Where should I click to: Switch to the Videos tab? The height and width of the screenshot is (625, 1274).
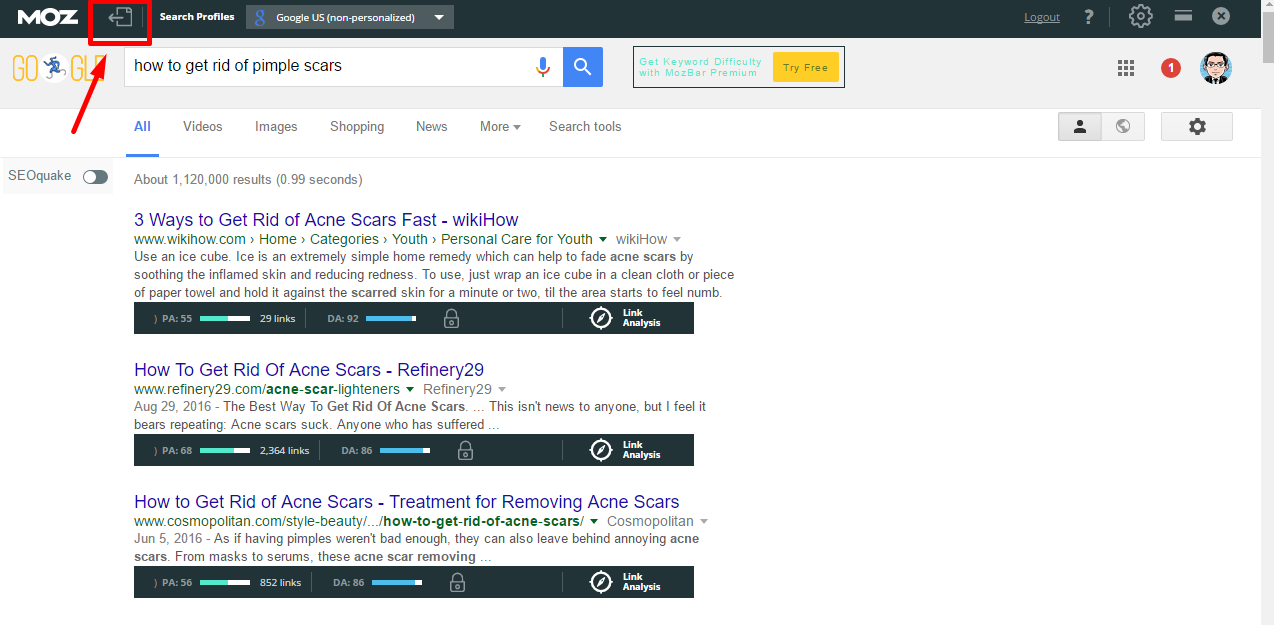point(202,127)
